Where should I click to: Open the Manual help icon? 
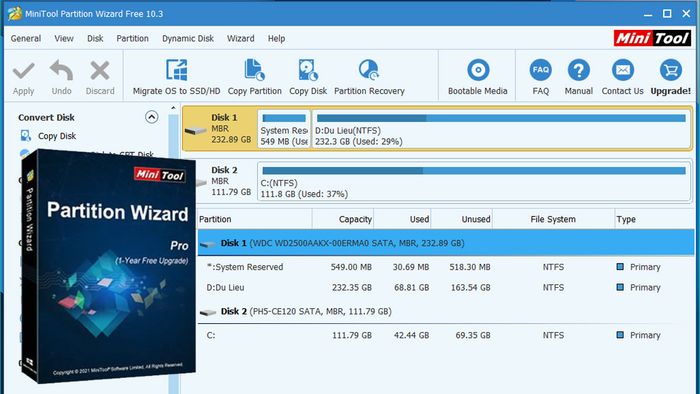pyautogui.click(x=579, y=70)
